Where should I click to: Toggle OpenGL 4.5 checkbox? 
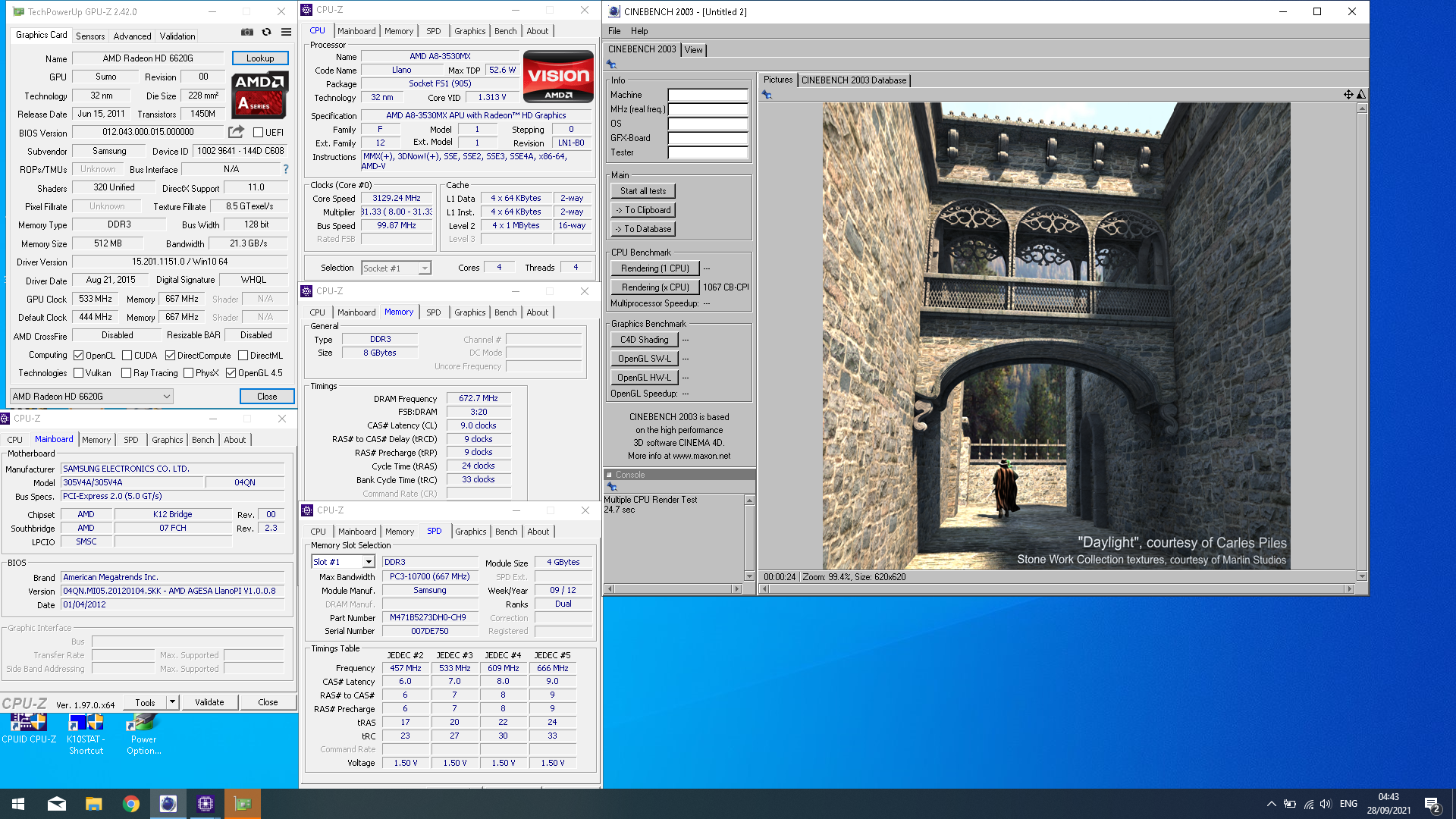231,373
